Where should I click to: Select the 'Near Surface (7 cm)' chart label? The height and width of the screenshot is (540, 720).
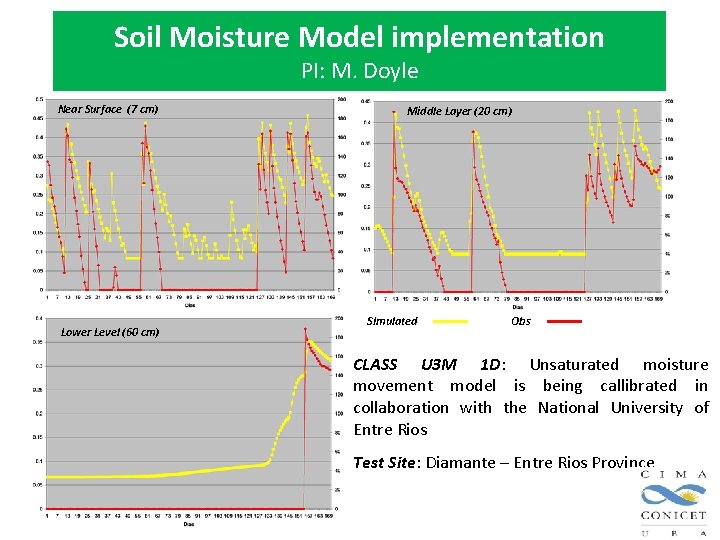click(108, 109)
